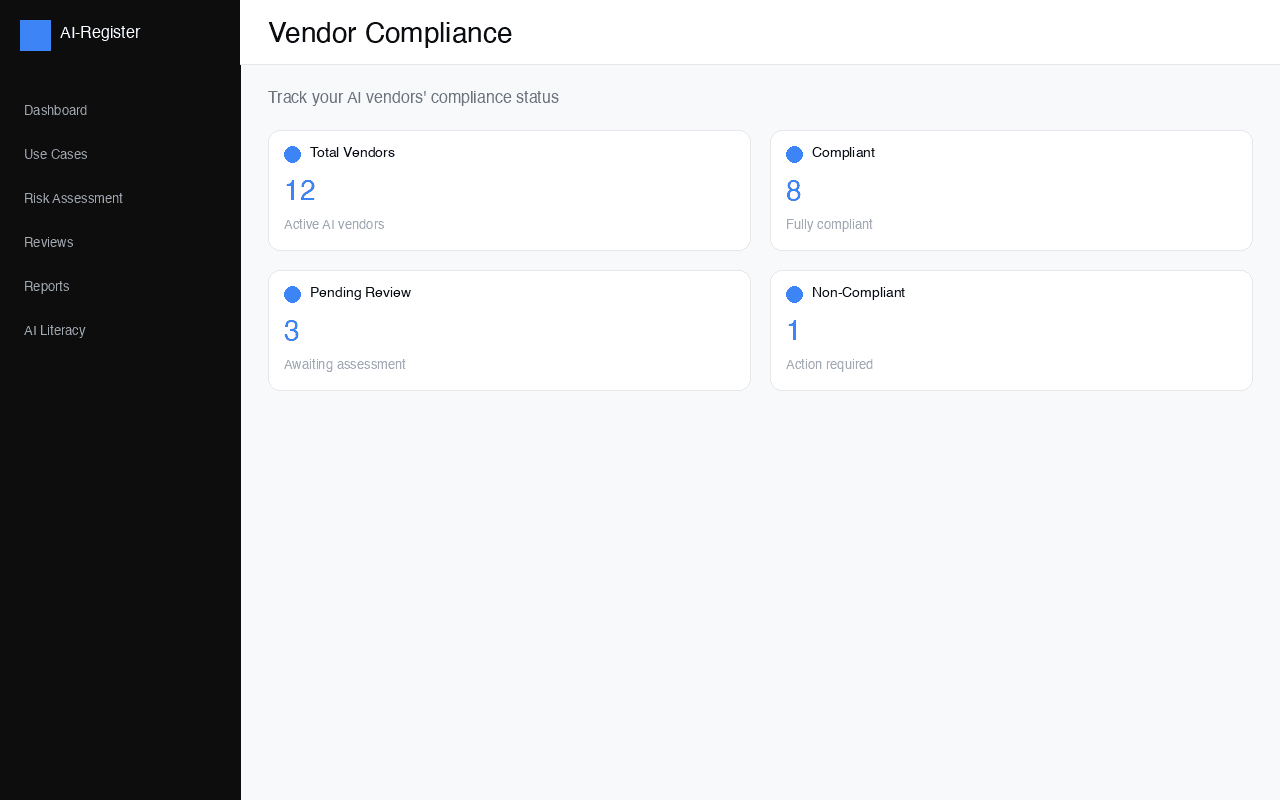Open the Pending Review card
Viewport: 1280px width, 800px height.
coord(509,330)
